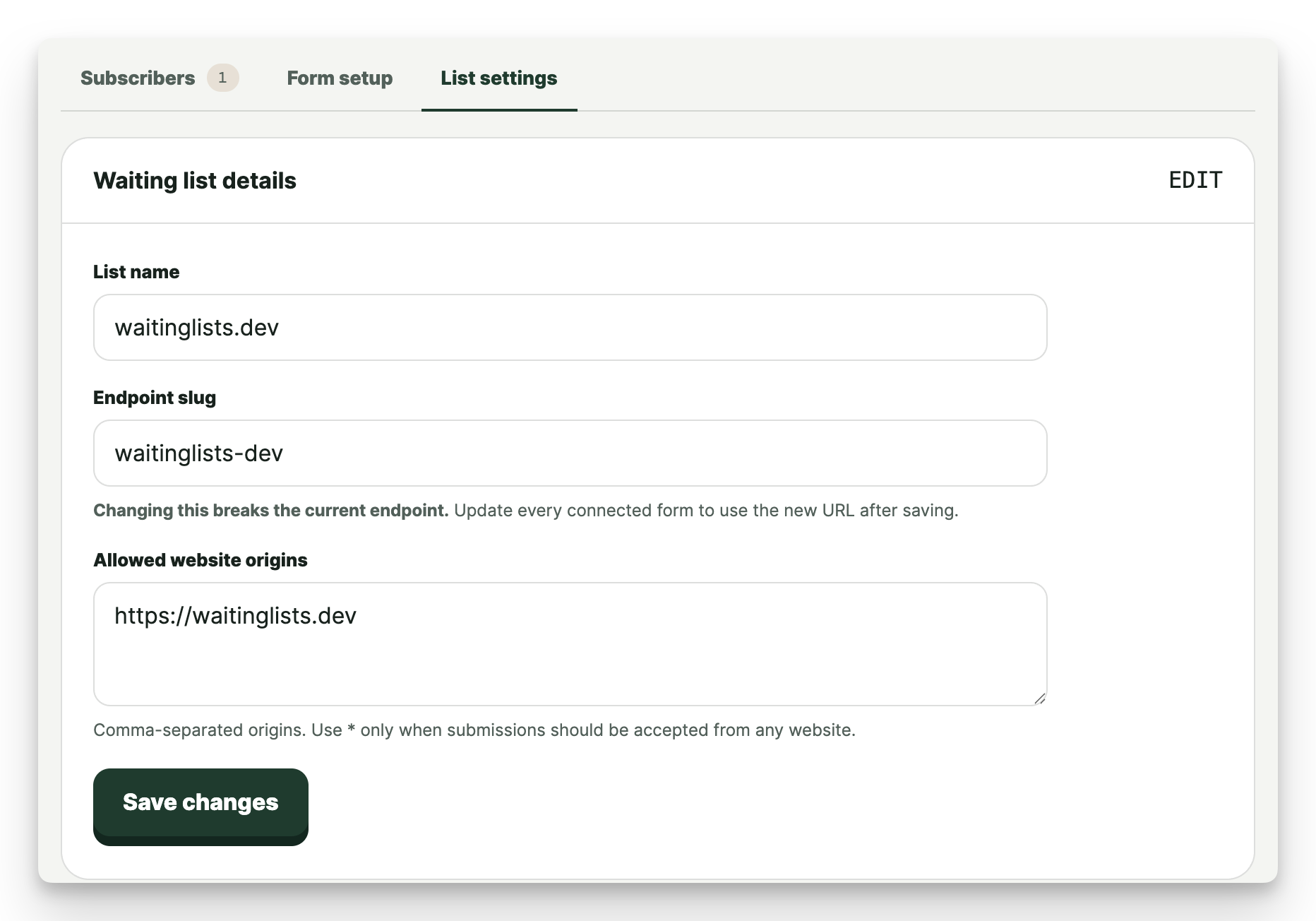The image size is (1316, 921).
Task: Click the waitinglists-dev slug value
Action: point(198,453)
